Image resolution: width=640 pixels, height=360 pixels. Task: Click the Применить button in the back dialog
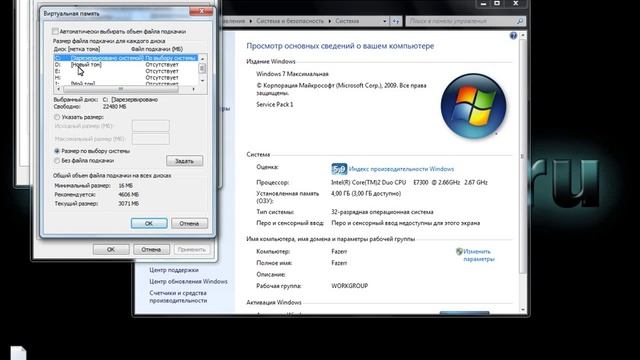click(191, 249)
